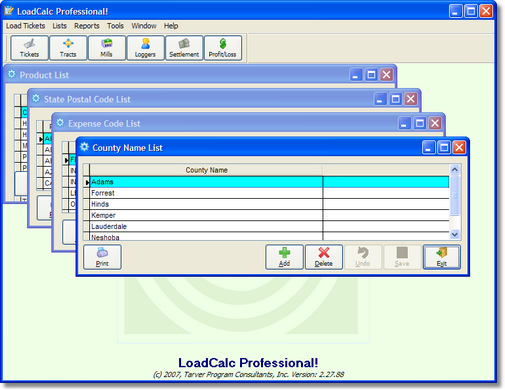Click the county list vertical scrollbar thumb
Screen dimensions: 505x391
(455, 195)
